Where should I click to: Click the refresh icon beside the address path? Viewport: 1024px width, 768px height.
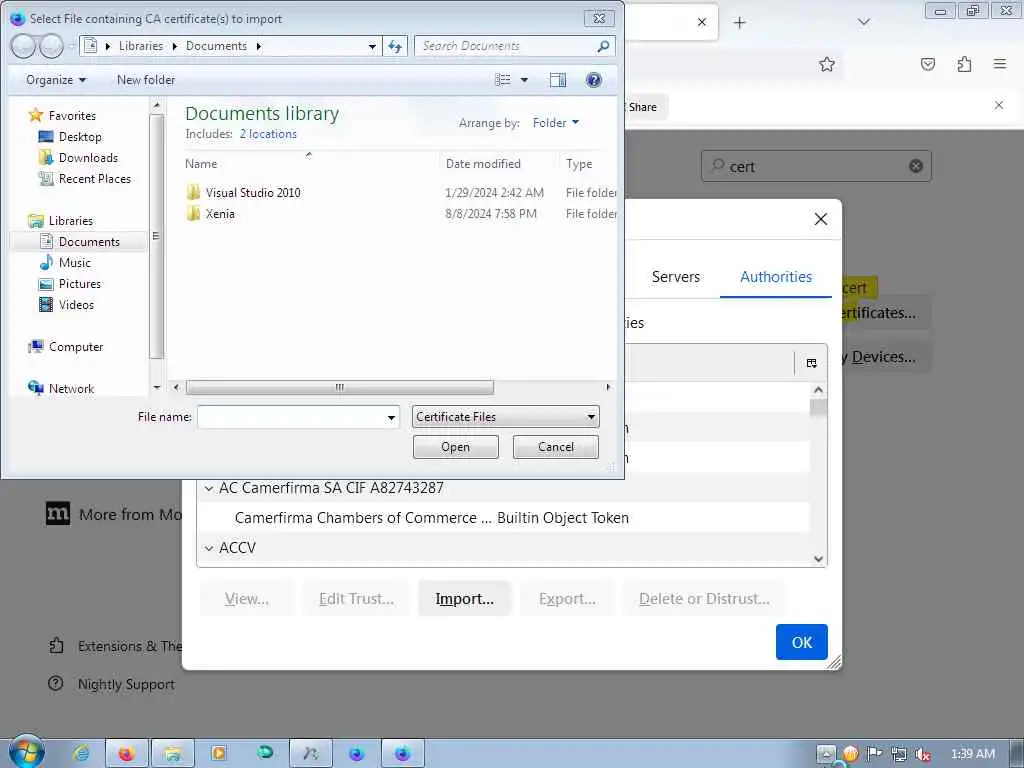click(395, 46)
